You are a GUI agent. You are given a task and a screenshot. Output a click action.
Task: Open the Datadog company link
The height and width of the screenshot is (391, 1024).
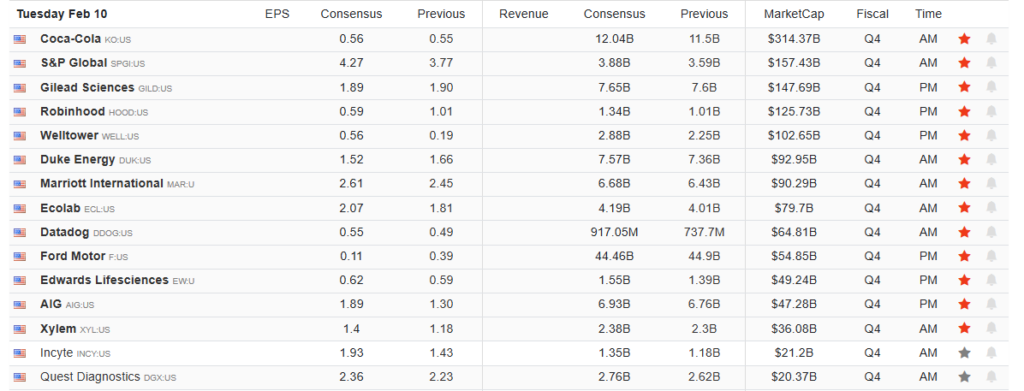coord(65,232)
